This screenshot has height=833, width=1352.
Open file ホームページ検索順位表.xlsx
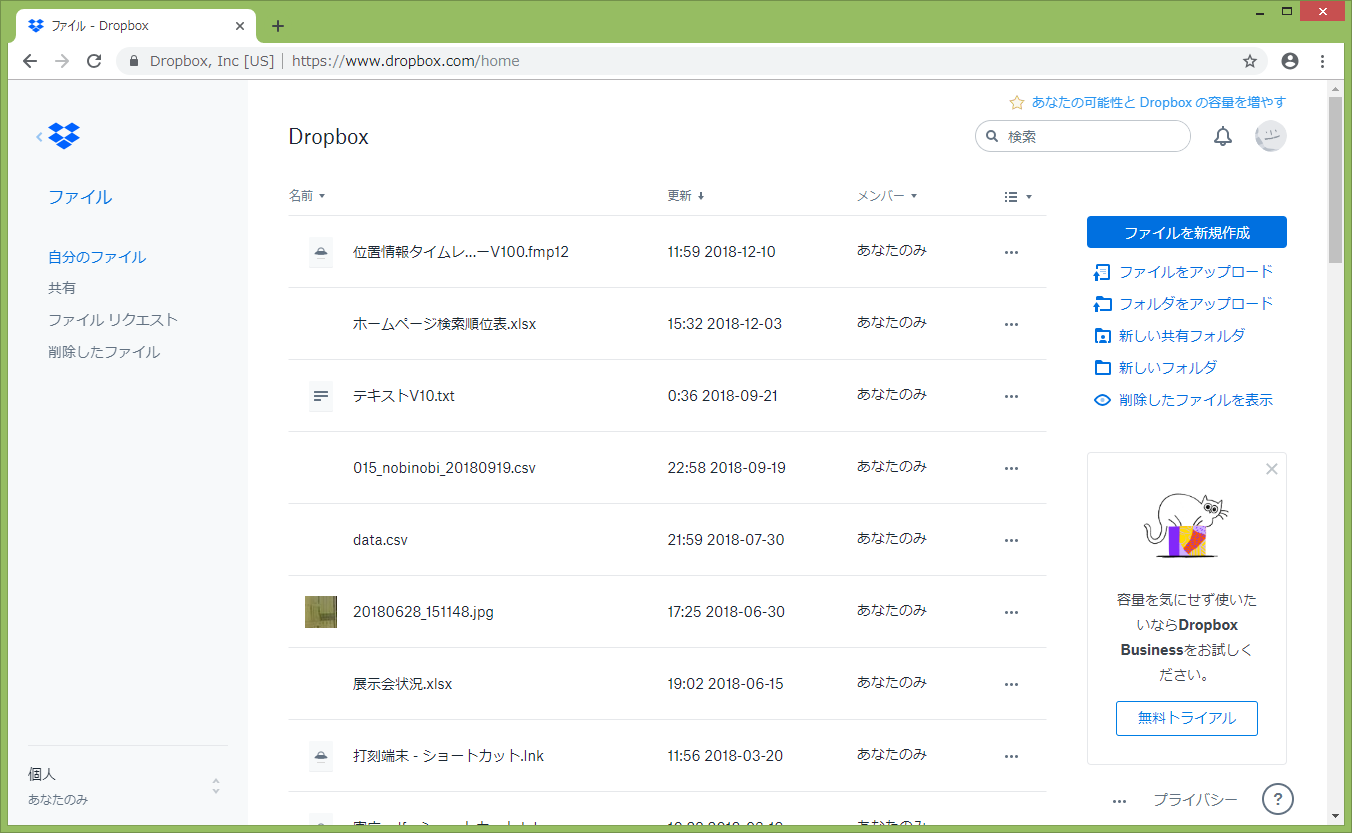click(x=444, y=324)
